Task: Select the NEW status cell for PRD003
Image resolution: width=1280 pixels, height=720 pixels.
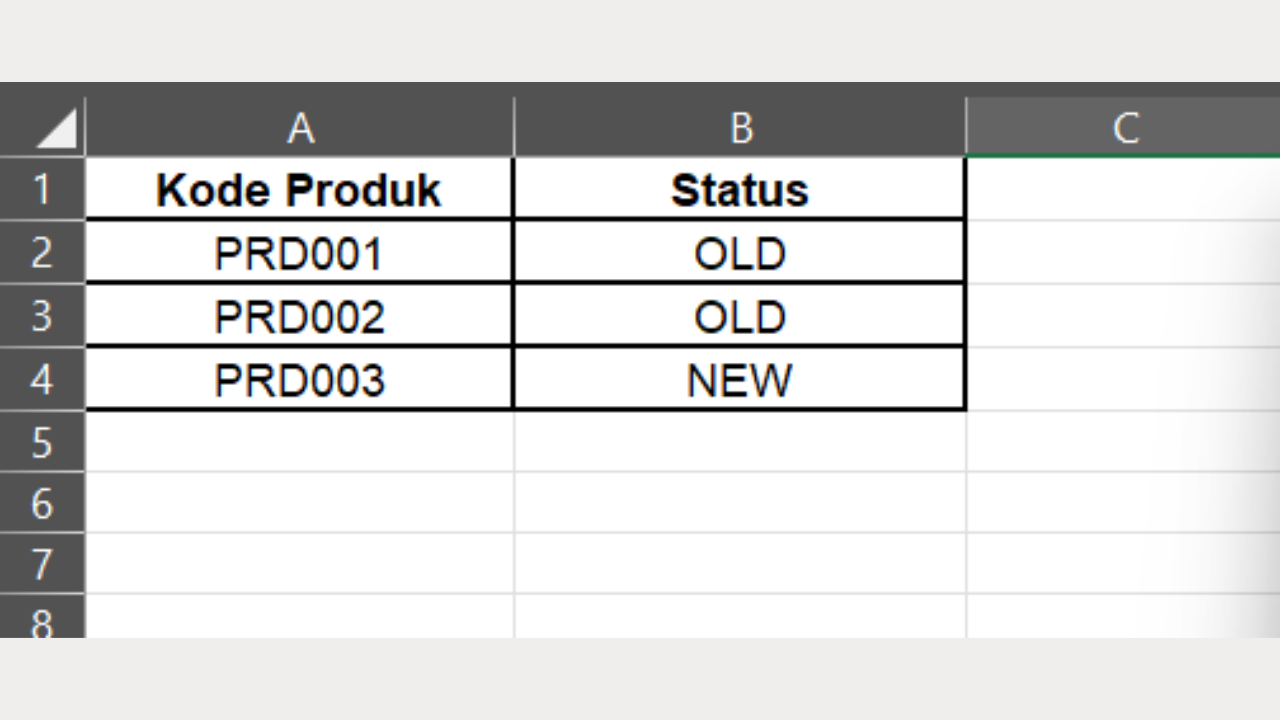Action: (x=740, y=378)
